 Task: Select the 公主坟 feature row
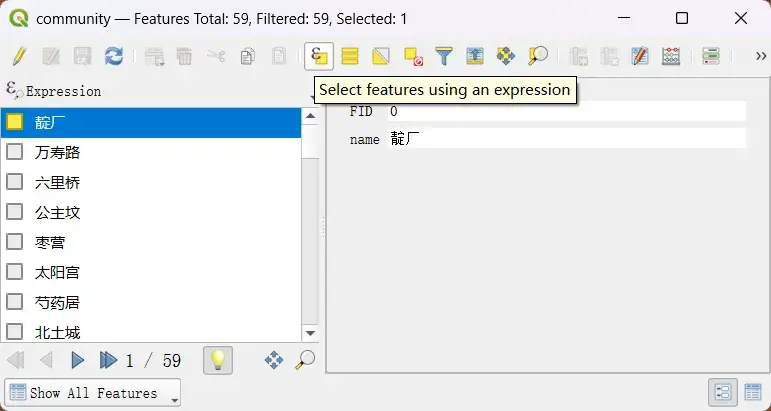(x=151, y=212)
